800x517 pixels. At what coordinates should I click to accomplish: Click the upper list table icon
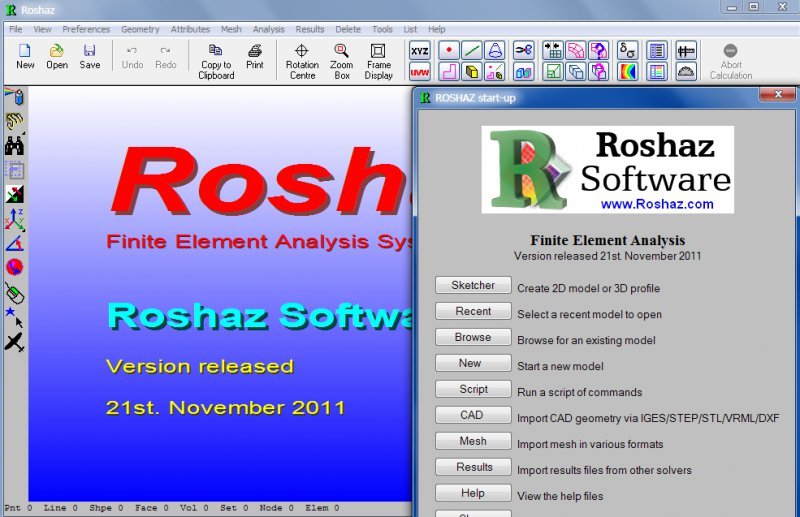(x=657, y=51)
